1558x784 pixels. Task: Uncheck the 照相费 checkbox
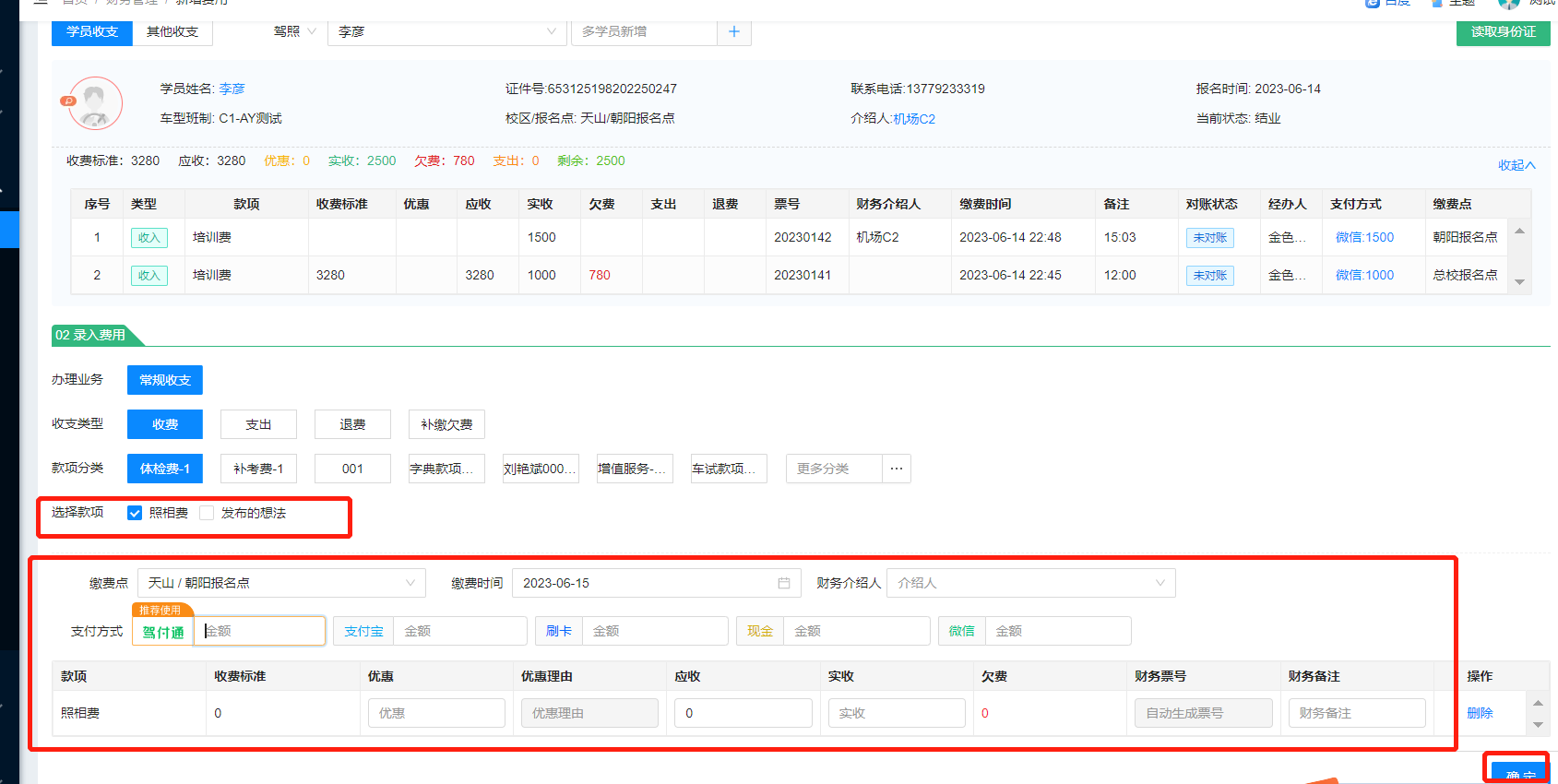pyautogui.click(x=135, y=513)
